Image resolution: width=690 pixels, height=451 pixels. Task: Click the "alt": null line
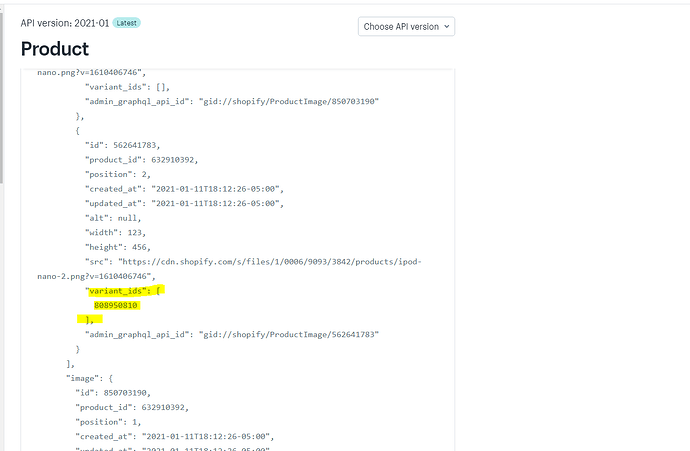click(x=113, y=218)
